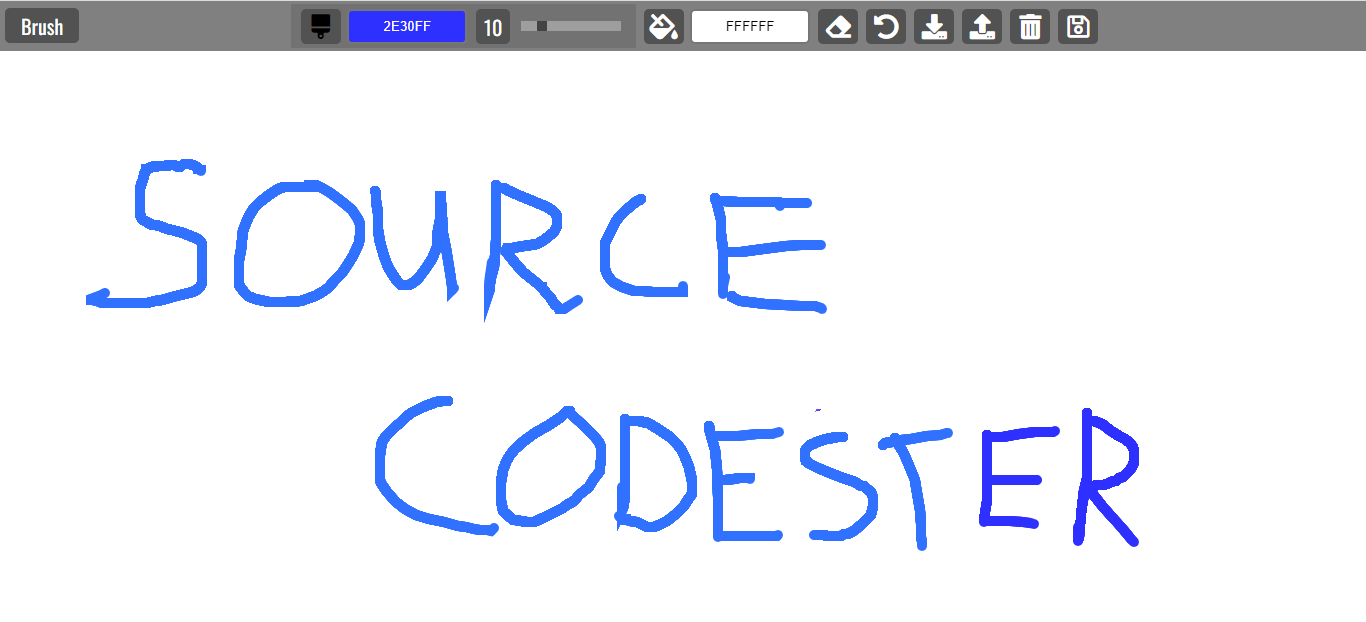Undo the last brush stroke

886,26
